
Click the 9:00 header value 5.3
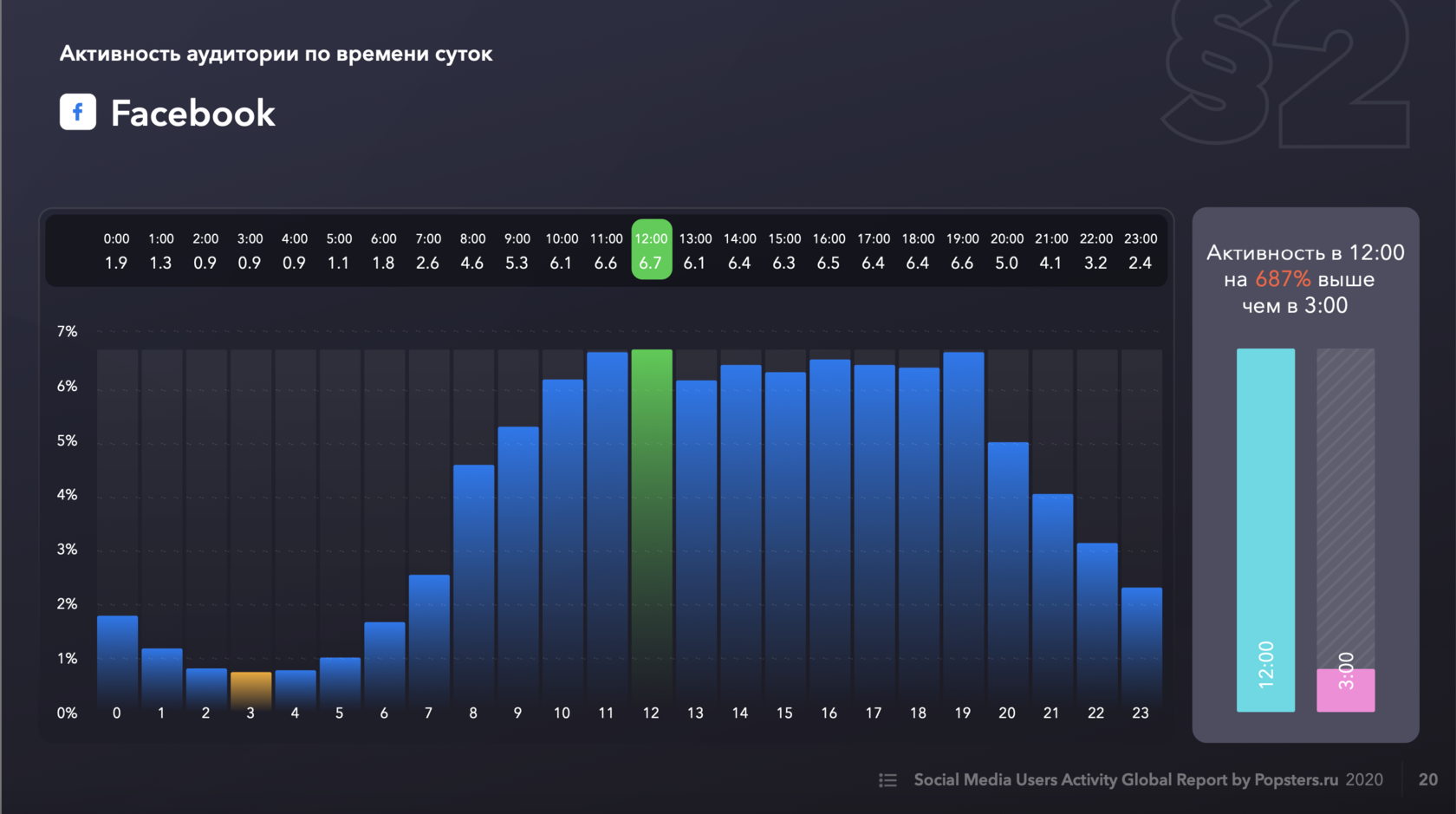(517, 263)
